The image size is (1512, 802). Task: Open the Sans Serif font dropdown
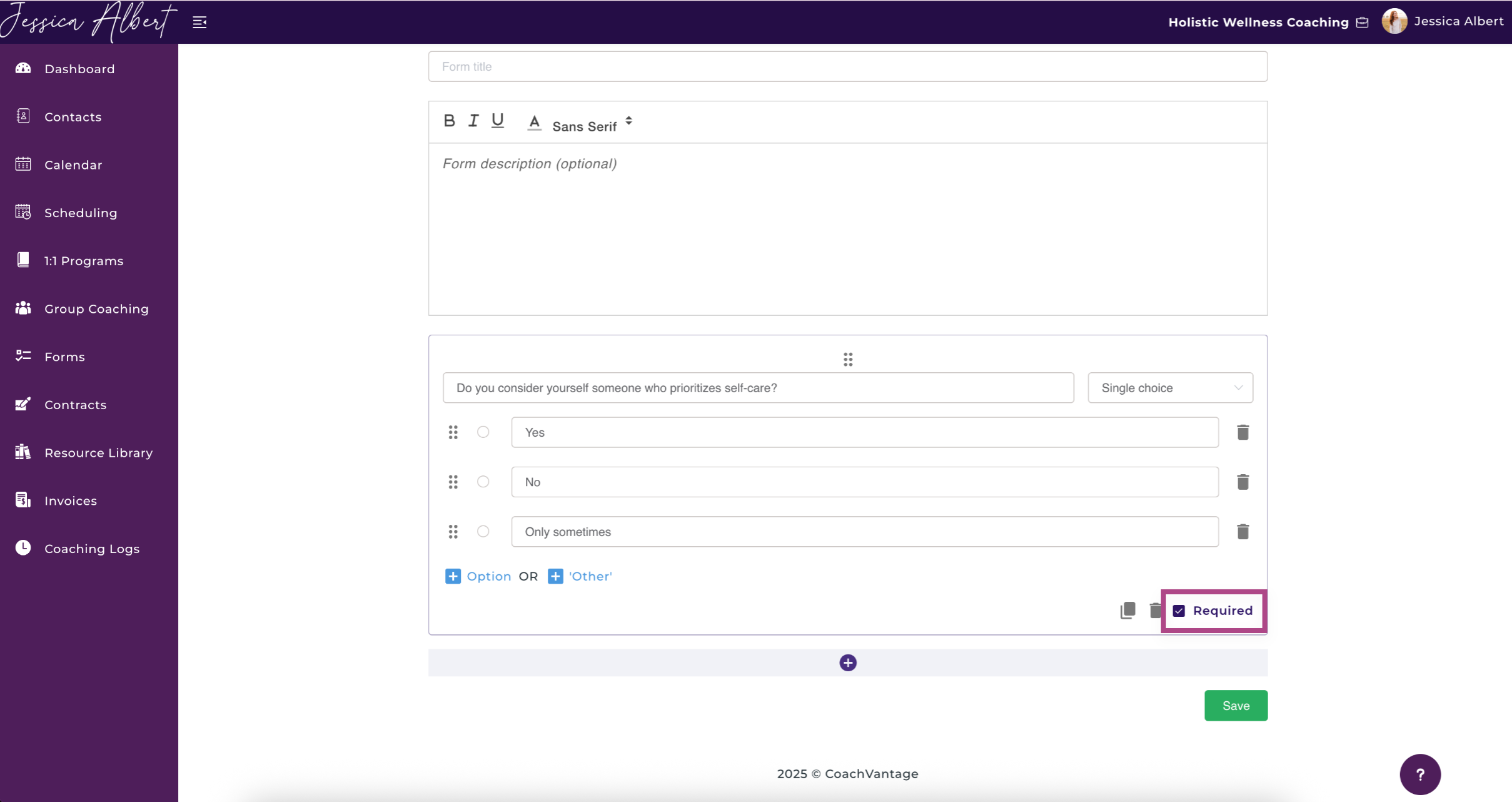(592, 126)
